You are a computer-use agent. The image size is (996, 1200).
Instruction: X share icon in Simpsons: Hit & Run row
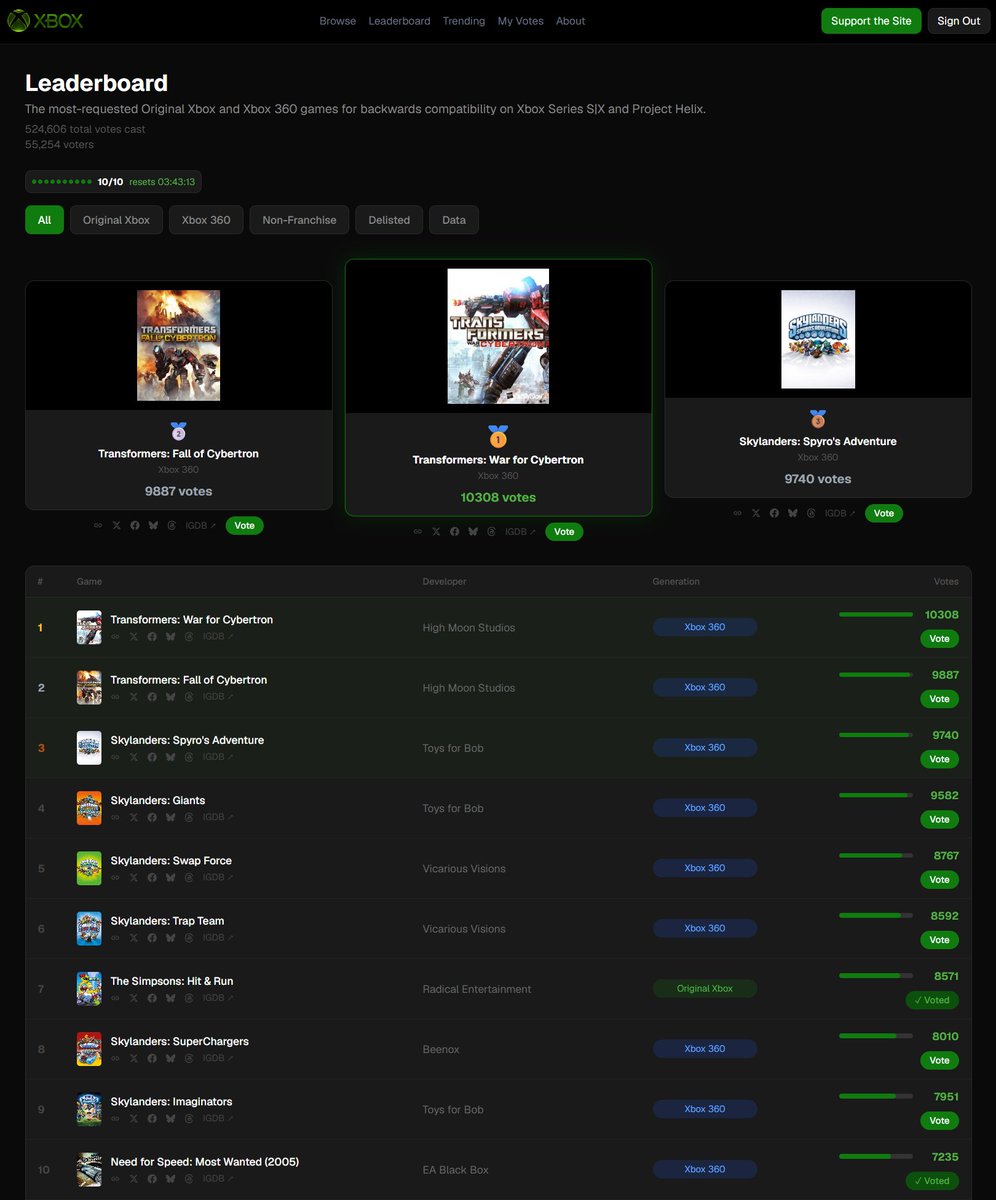[x=134, y=998]
